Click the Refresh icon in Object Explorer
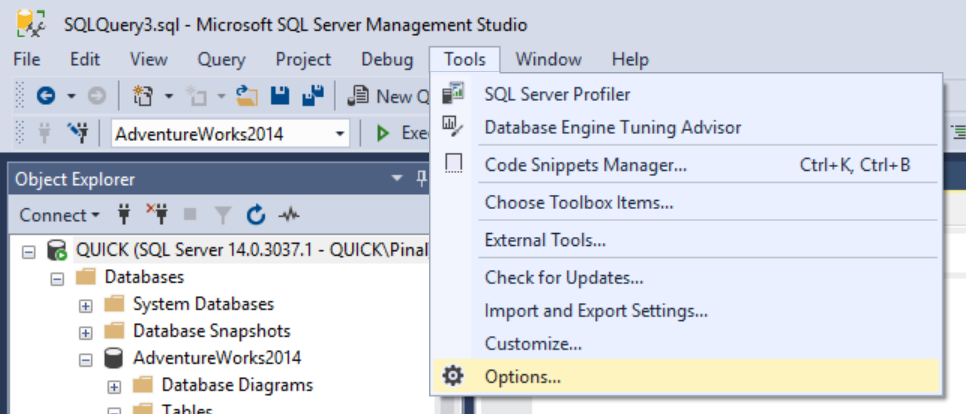Image resolution: width=966 pixels, height=414 pixels. coord(256,215)
